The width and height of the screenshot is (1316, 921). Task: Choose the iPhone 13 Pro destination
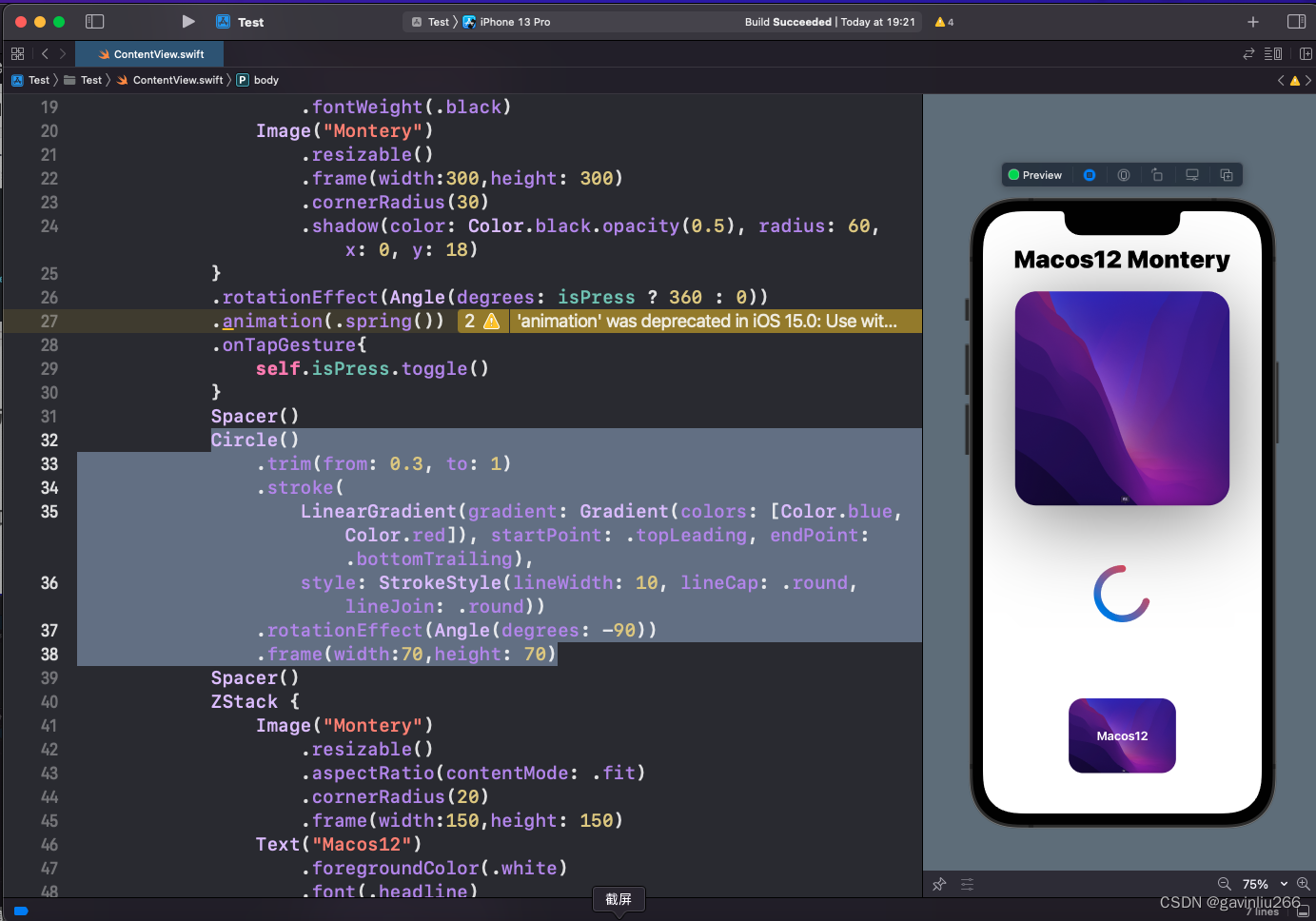[507, 22]
